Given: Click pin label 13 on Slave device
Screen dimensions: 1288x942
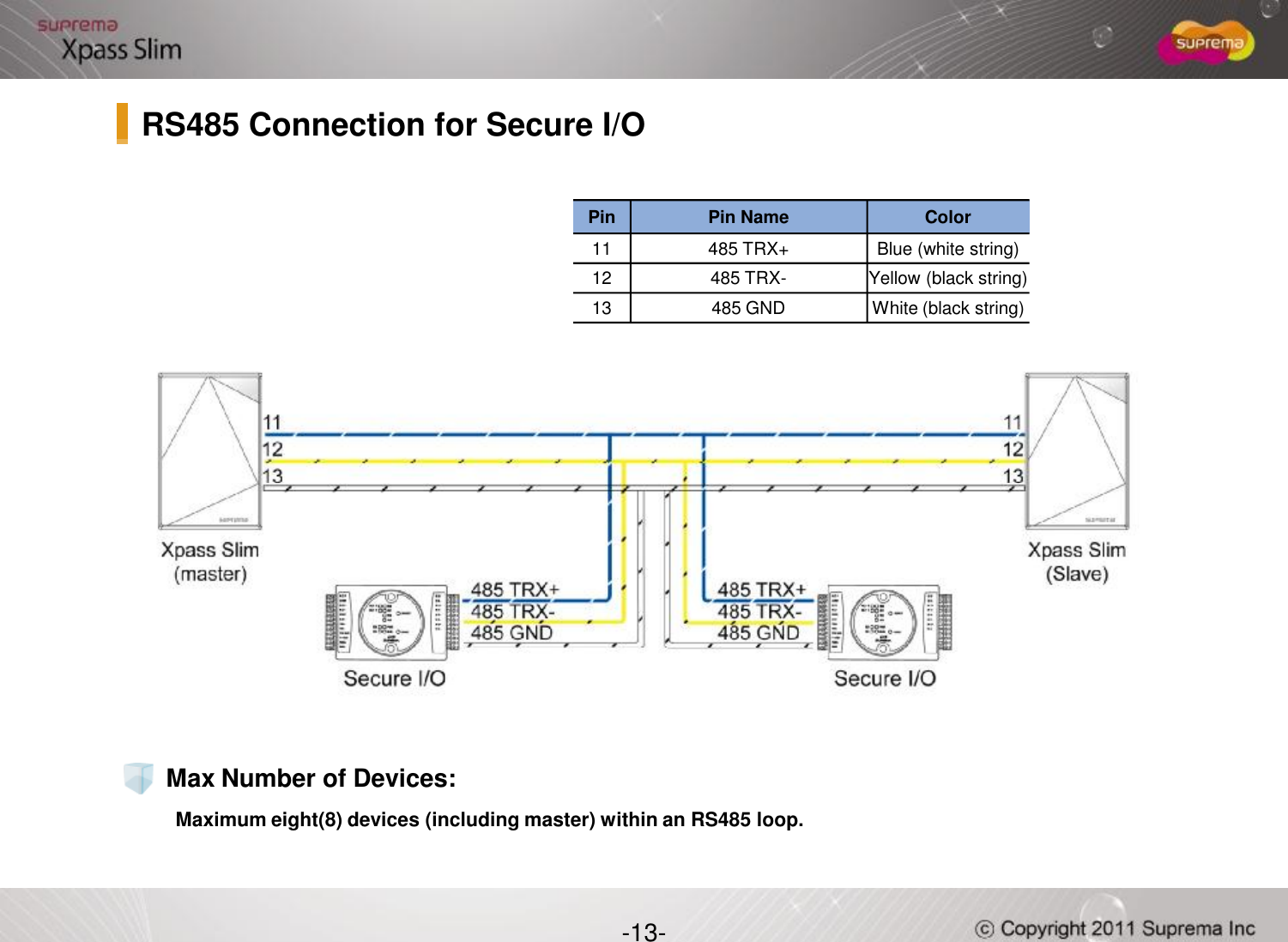Looking at the screenshot, I should pos(1013,475).
